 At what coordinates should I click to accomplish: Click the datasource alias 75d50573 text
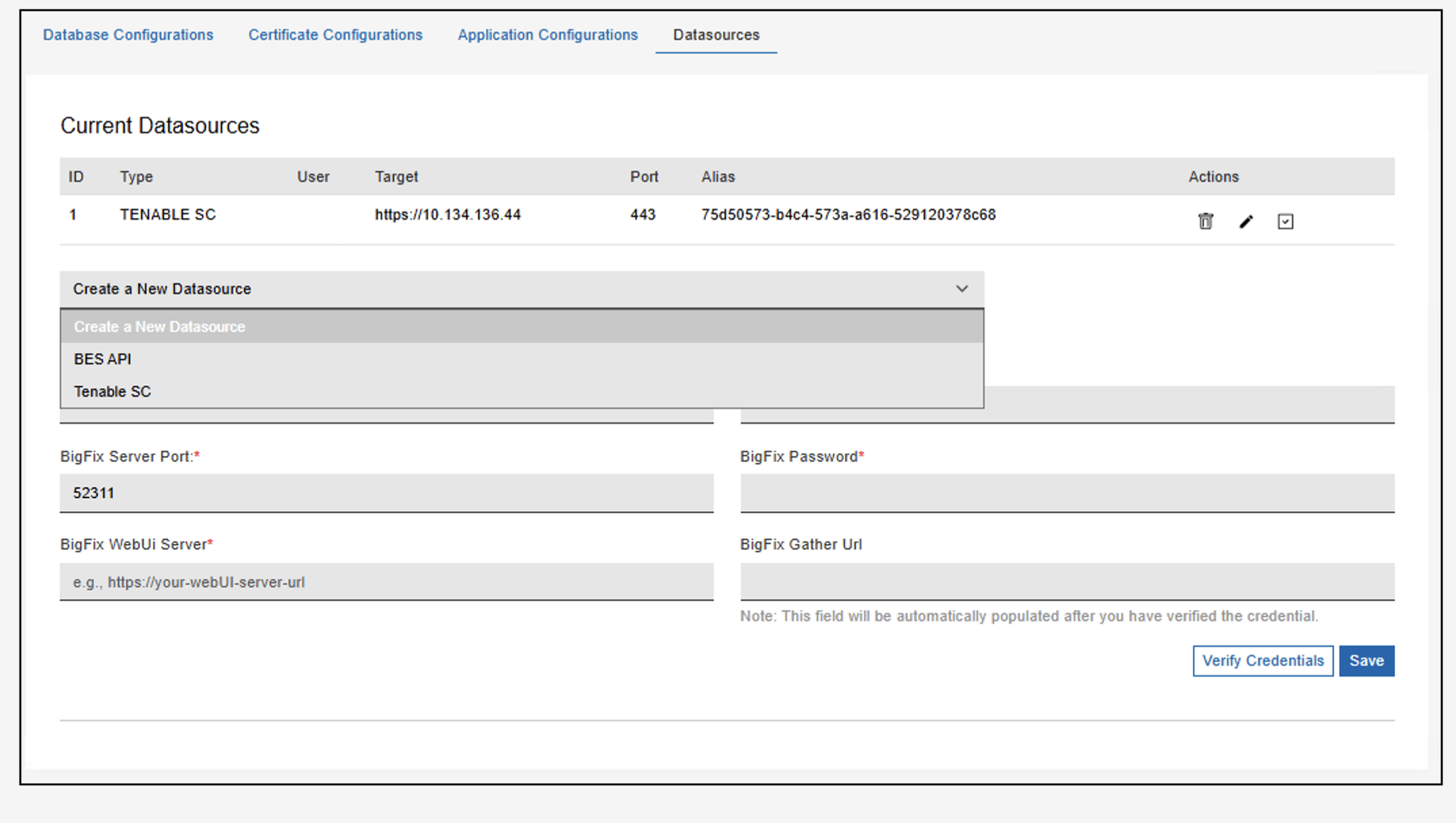click(x=848, y=215)
